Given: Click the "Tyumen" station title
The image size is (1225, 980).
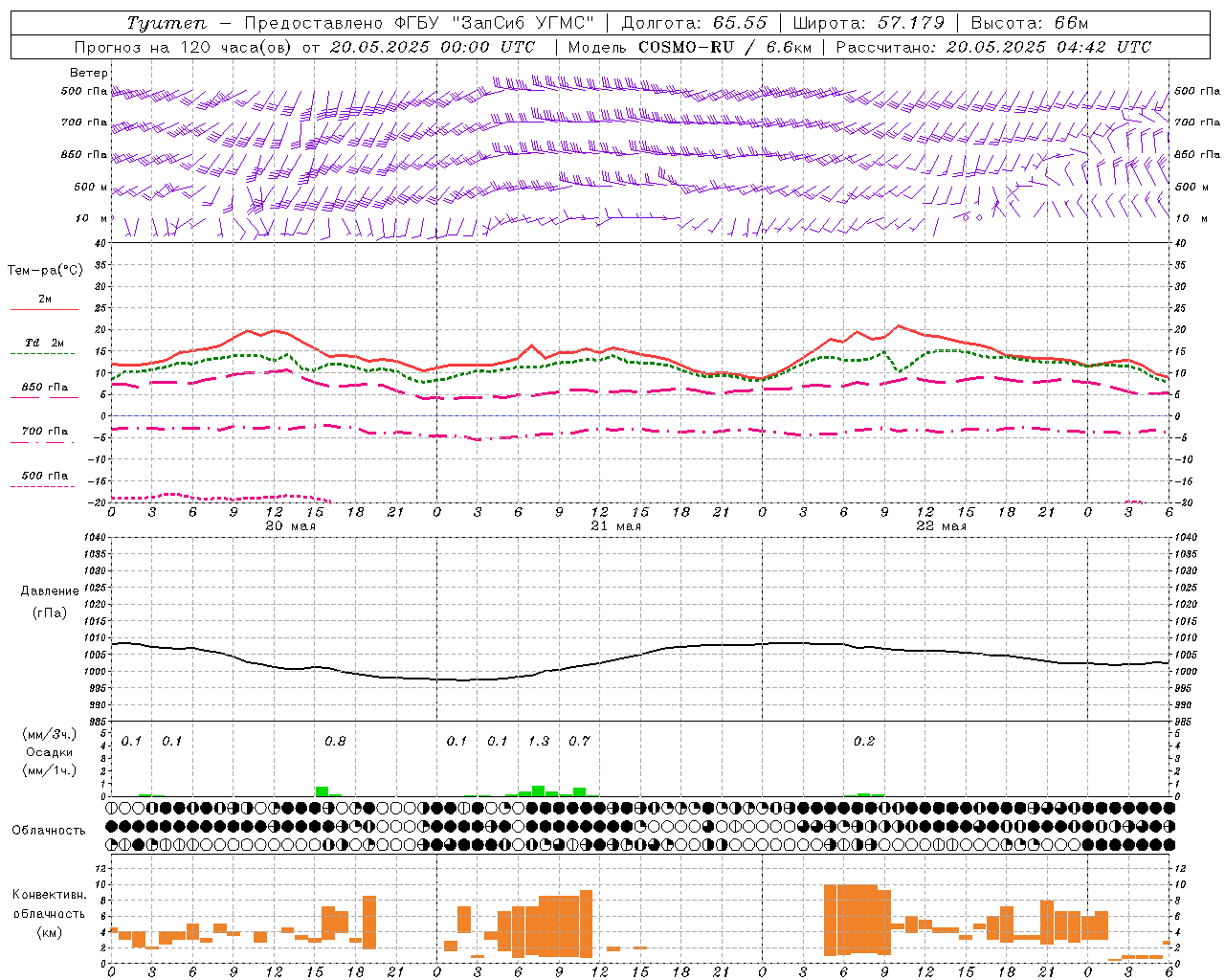Looking at the screenshot, I should coord(167,23).
